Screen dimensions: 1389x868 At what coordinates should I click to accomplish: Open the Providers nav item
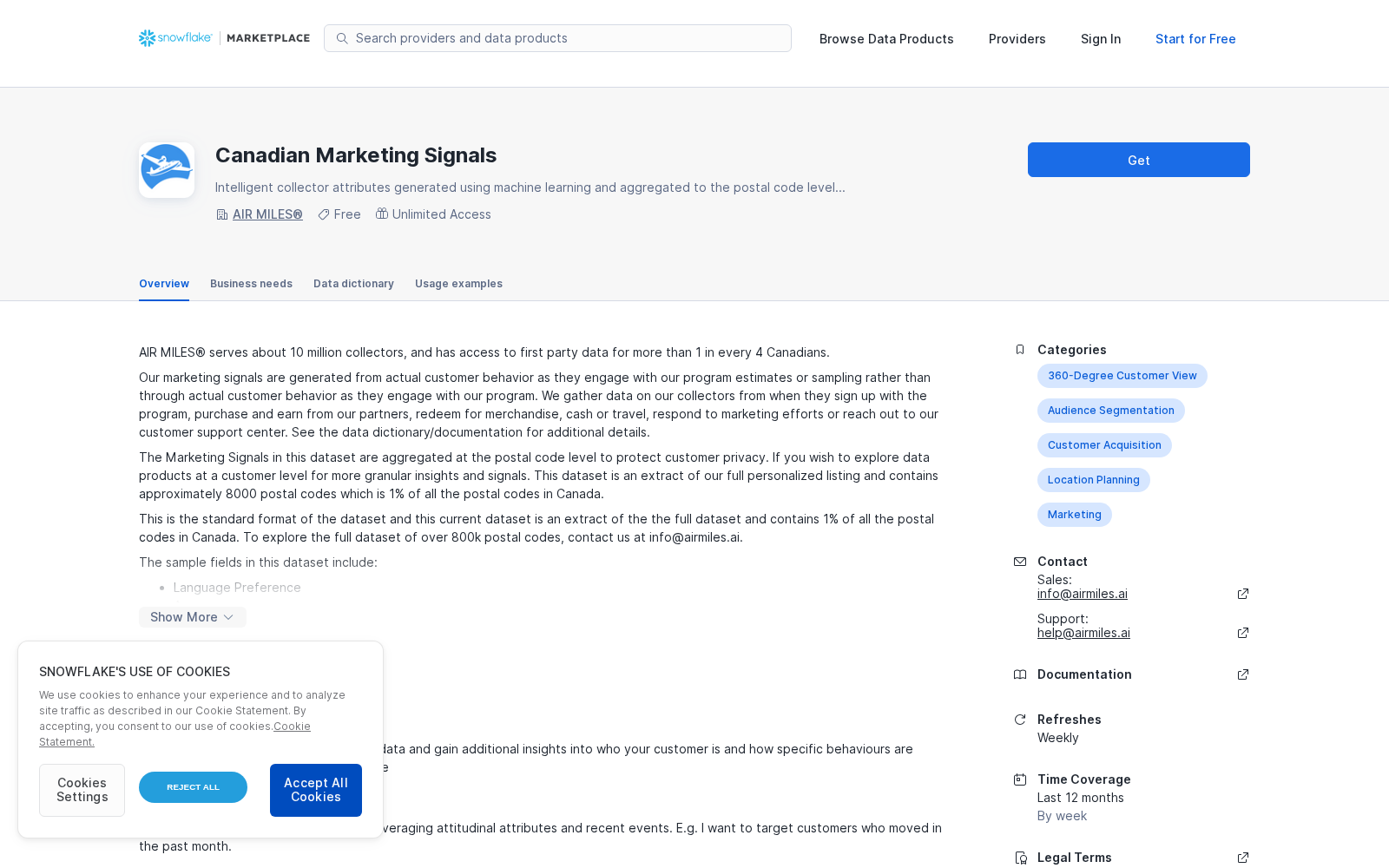click(1017, 39)
